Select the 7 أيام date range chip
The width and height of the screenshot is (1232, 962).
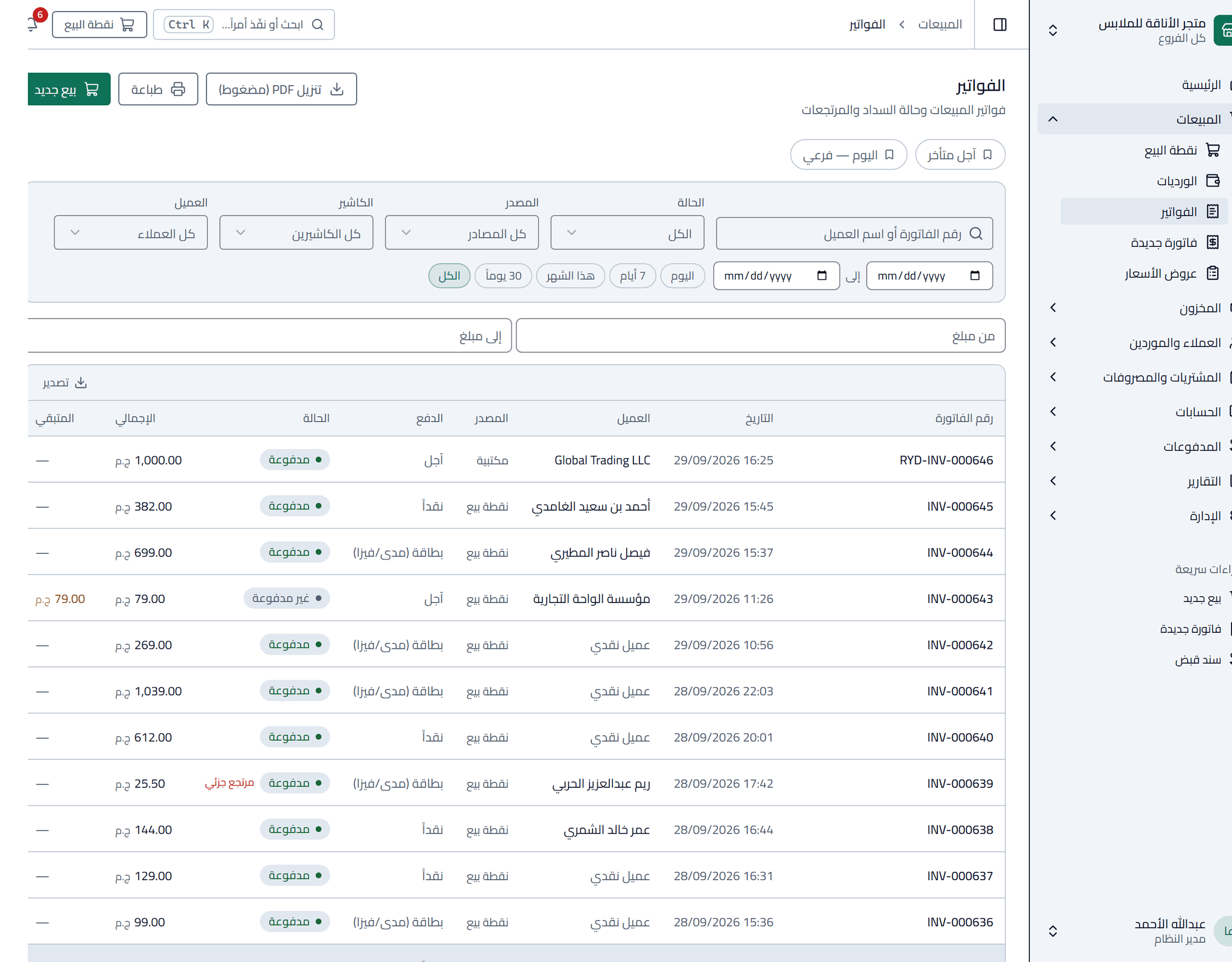click(632, 275)
